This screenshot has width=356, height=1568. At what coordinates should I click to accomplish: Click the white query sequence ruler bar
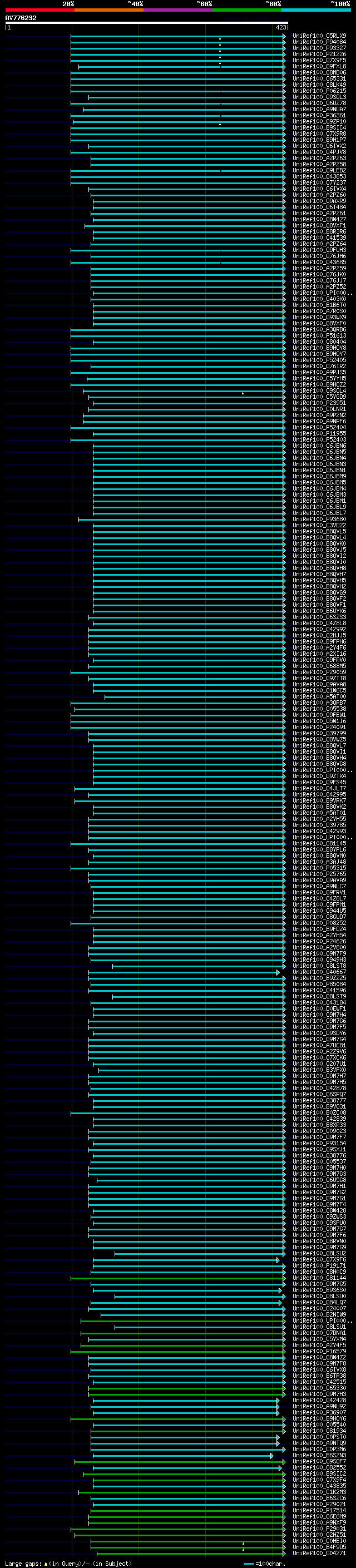tap(146, 22)
